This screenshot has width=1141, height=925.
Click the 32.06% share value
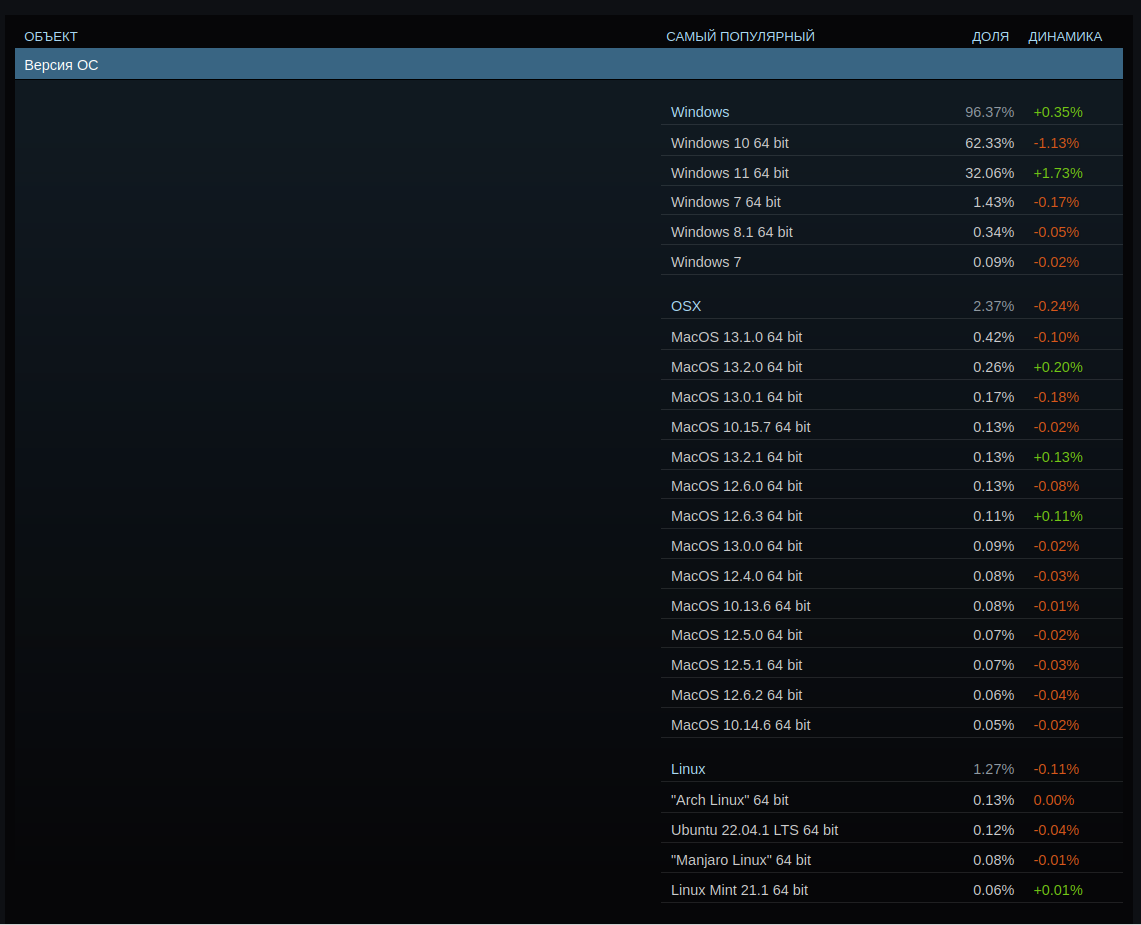tap(989, 172)
